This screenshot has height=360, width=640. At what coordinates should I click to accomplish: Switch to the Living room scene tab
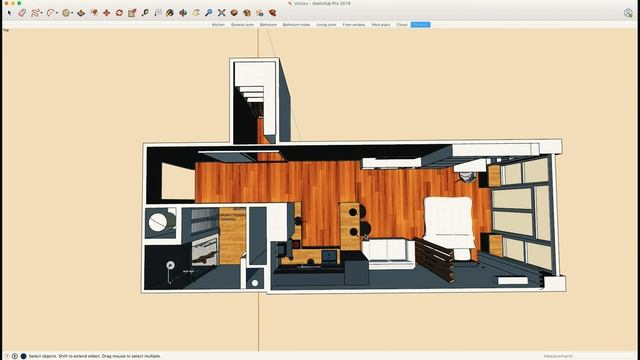(x=327, y=25)
